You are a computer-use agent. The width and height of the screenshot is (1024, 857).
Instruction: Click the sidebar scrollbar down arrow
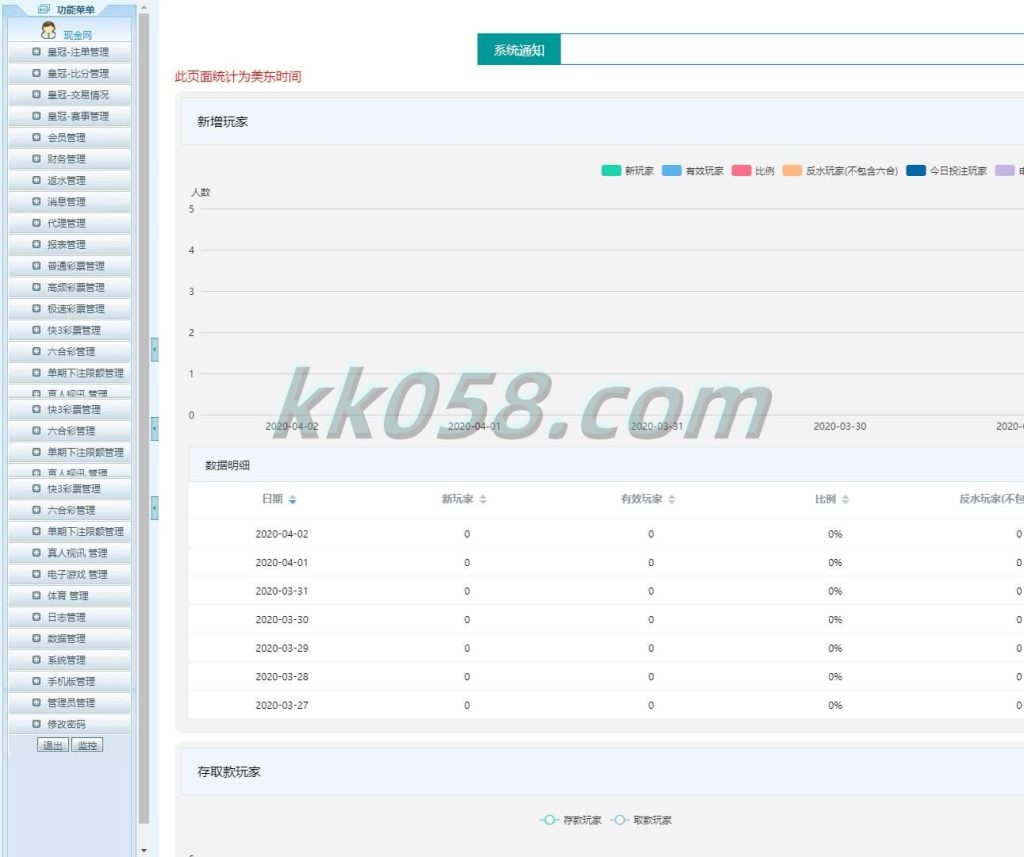click(144, 850)
